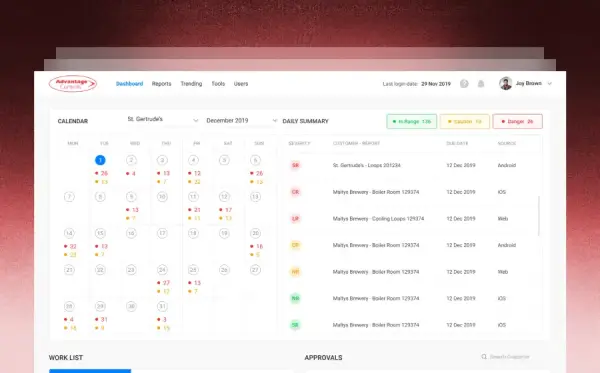The image size is (600, 373).
Task: Select calendar day 12
Action: pyautogui.click(x=224, y=197)
